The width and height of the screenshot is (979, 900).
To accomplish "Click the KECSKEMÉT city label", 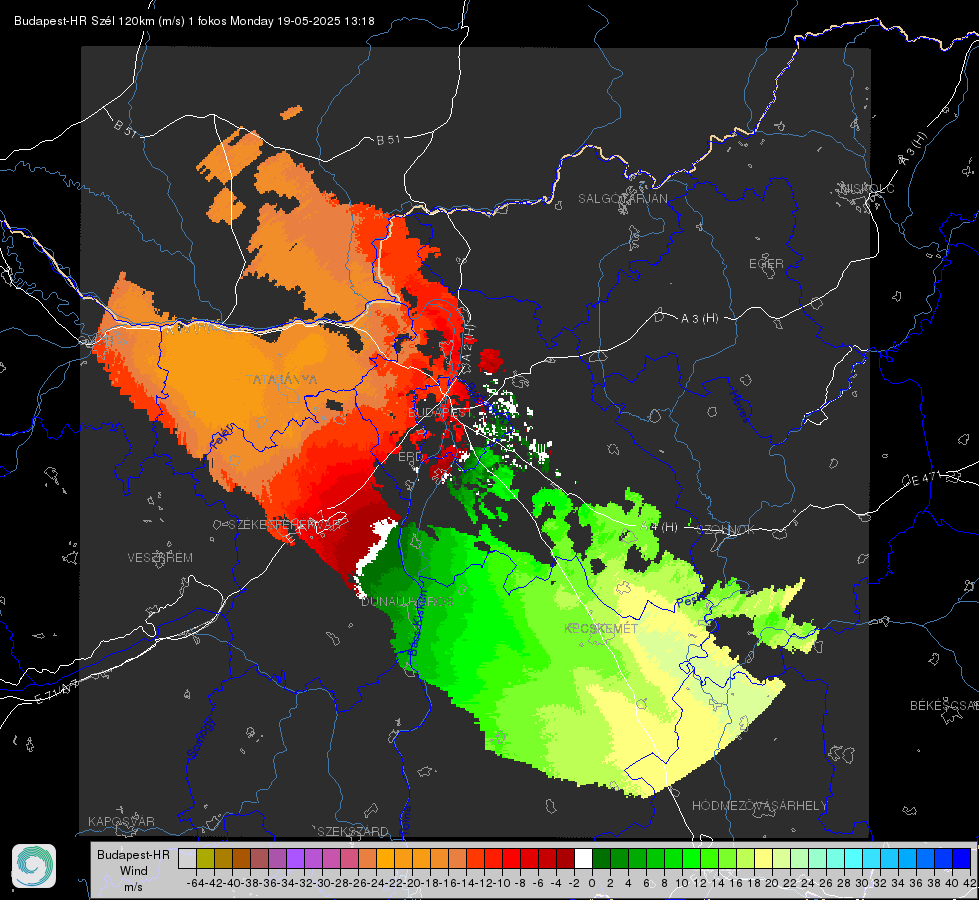I will pyautogui.click(x=601, y=628).
